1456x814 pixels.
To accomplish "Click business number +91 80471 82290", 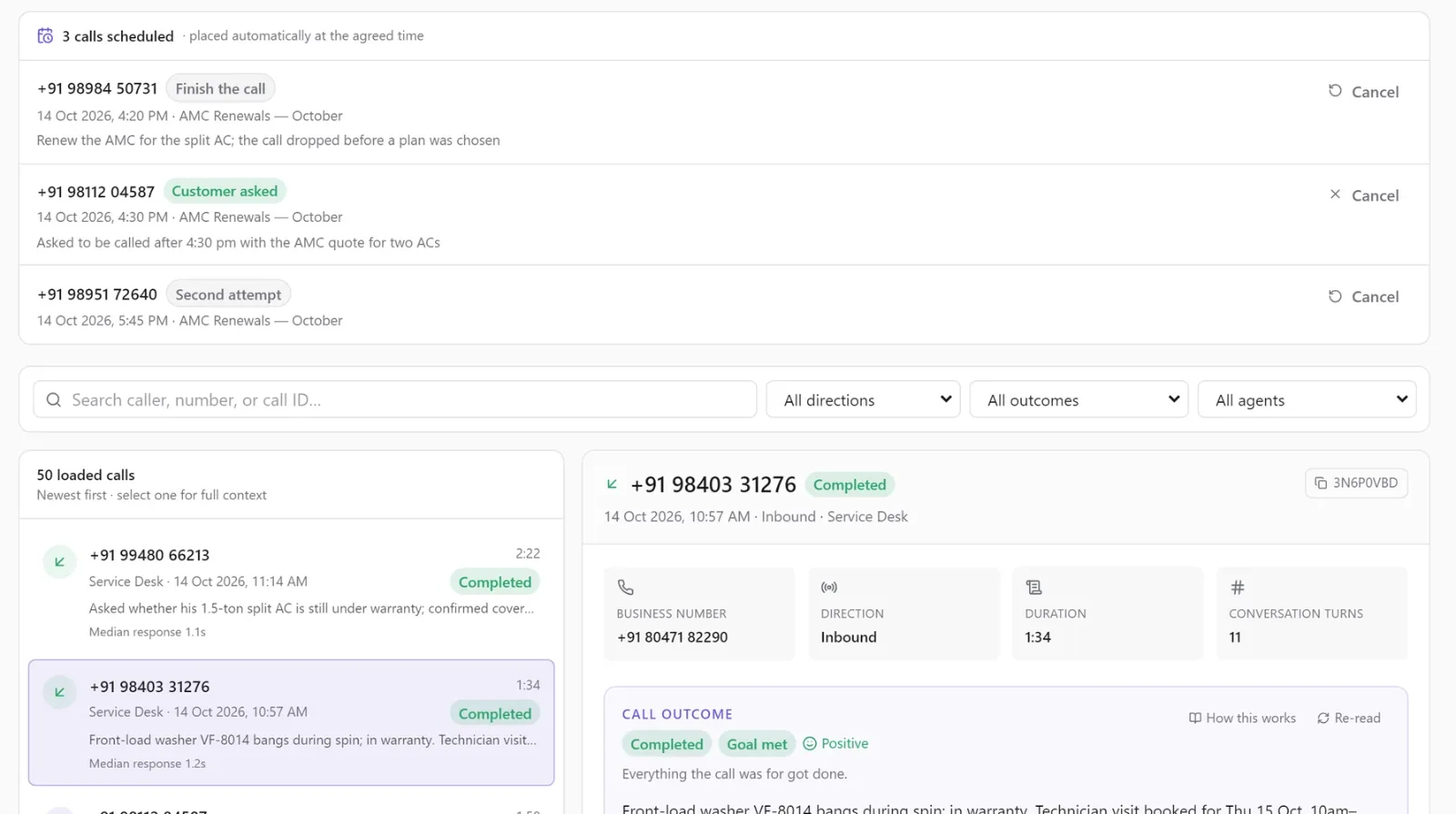I will pos(672,637).
